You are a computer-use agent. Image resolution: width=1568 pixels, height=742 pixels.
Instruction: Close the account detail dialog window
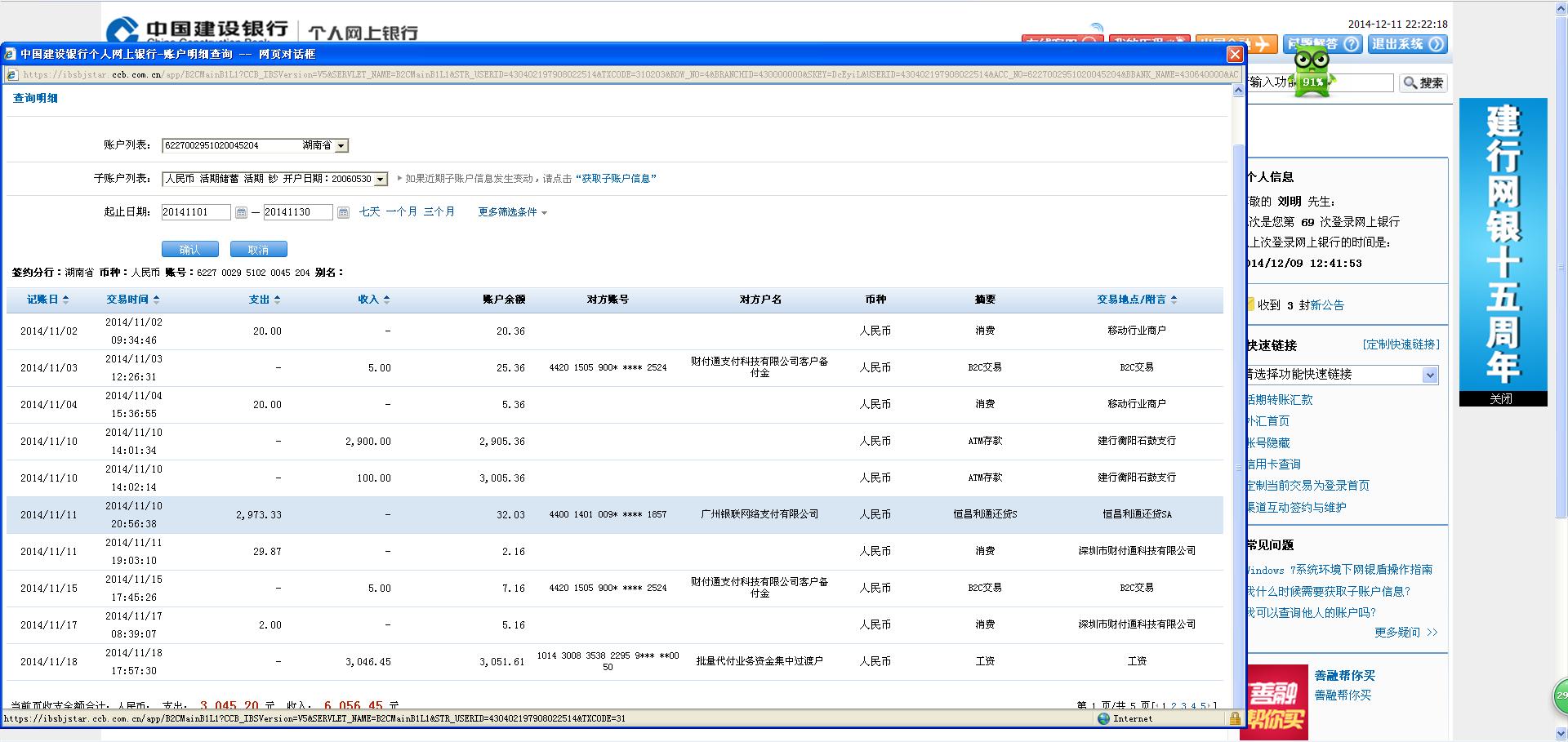(x=1235, y=54)
